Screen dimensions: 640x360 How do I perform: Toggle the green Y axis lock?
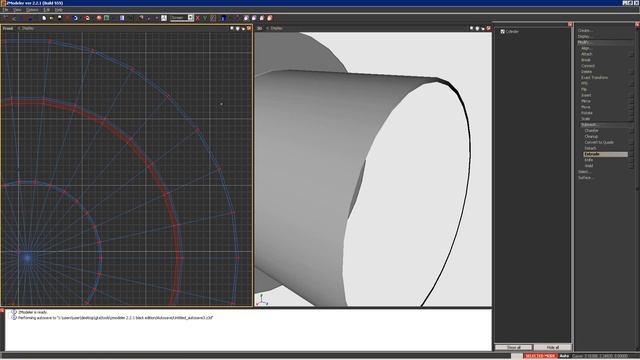pos(205,18)
